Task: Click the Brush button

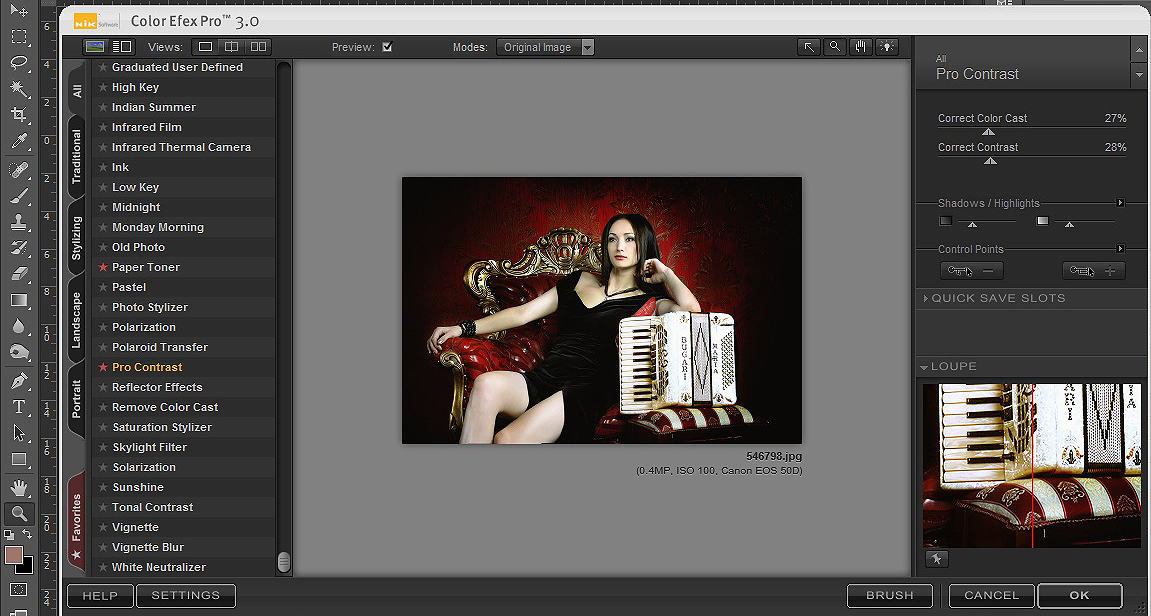Action: pyautogui.click(x=889, y=595)
